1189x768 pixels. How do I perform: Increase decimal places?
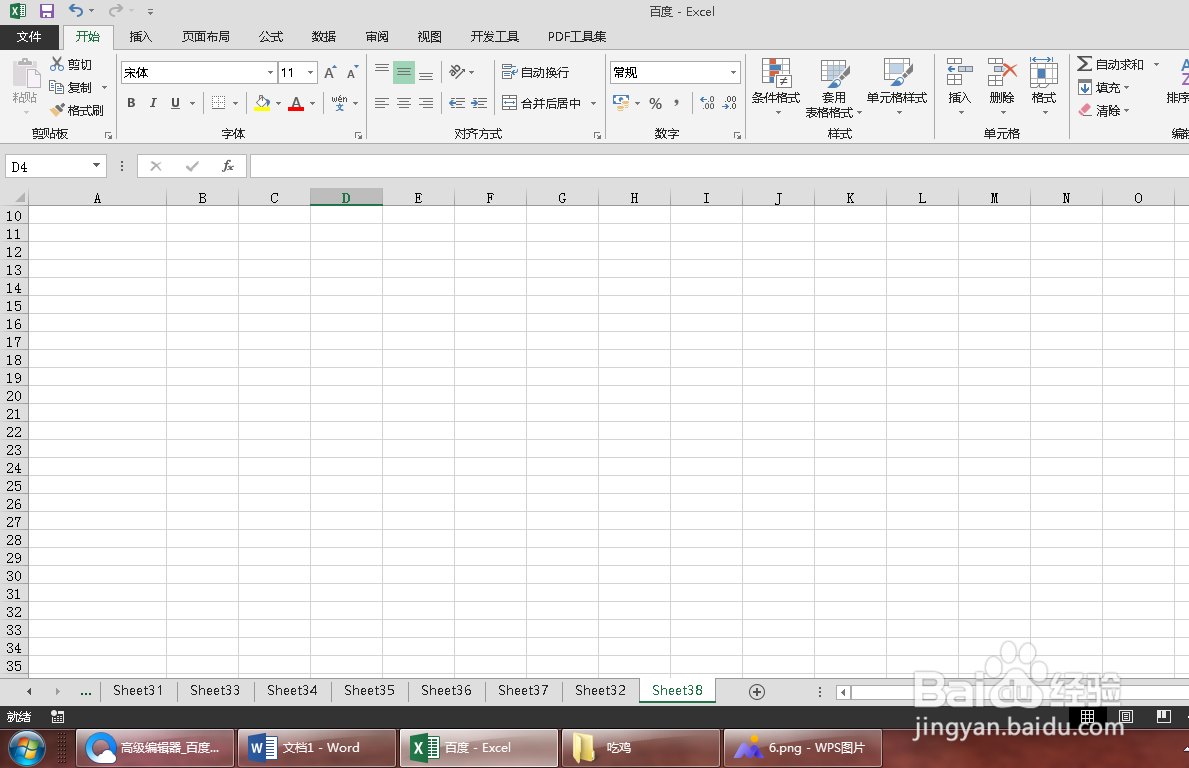point(707,103)
